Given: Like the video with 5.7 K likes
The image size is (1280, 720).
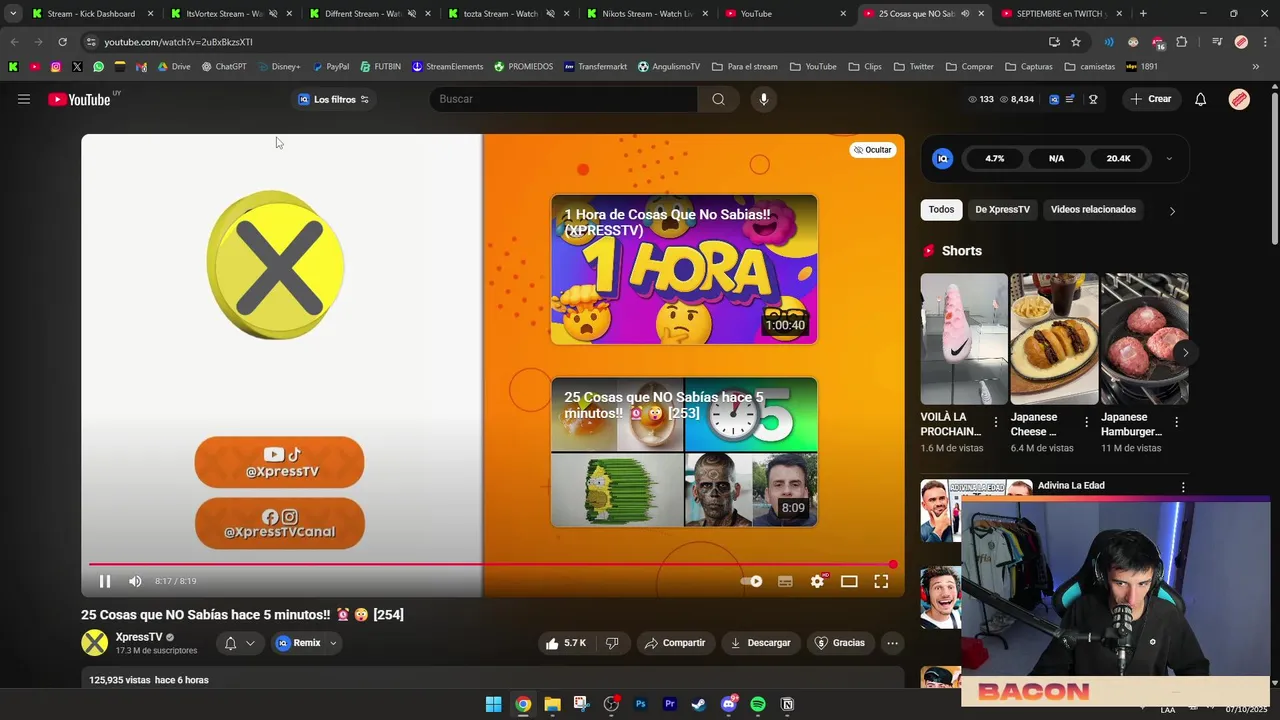Looking at the screenshot, I should pos(566,643).
